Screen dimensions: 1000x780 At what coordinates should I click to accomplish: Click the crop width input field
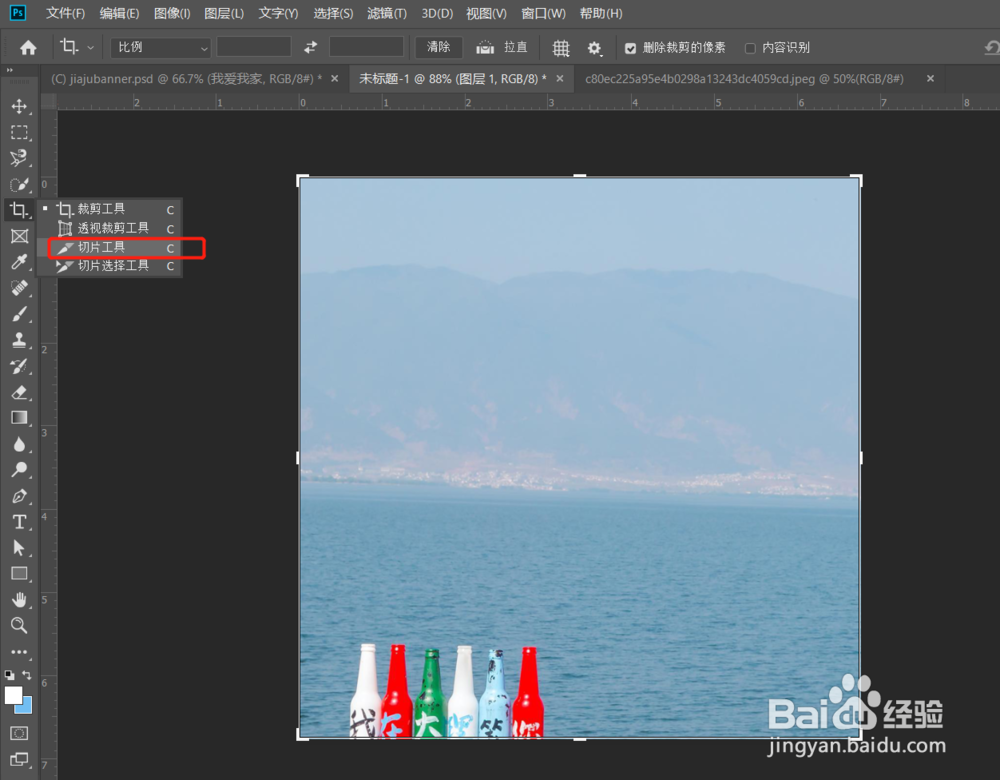(253, 46)
